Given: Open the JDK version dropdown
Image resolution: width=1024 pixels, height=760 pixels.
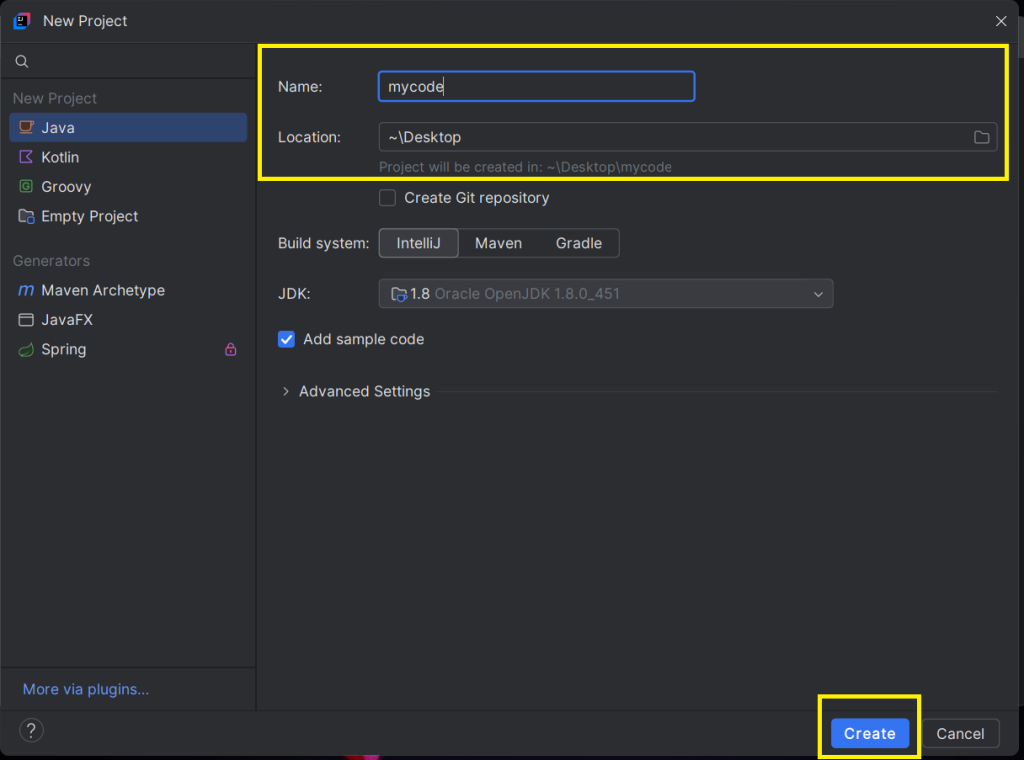Looking at the screenshot, I should [x=818, y=293].
